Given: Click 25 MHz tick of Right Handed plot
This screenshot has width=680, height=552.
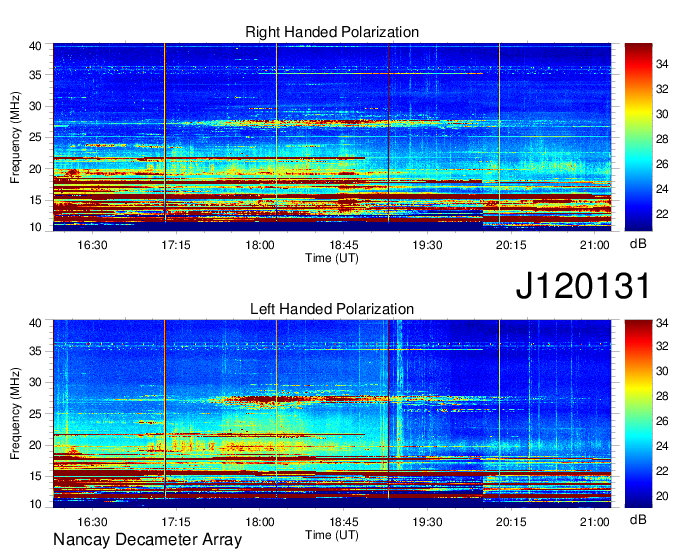Looking at the screenshot, I should tap(35, 137).
